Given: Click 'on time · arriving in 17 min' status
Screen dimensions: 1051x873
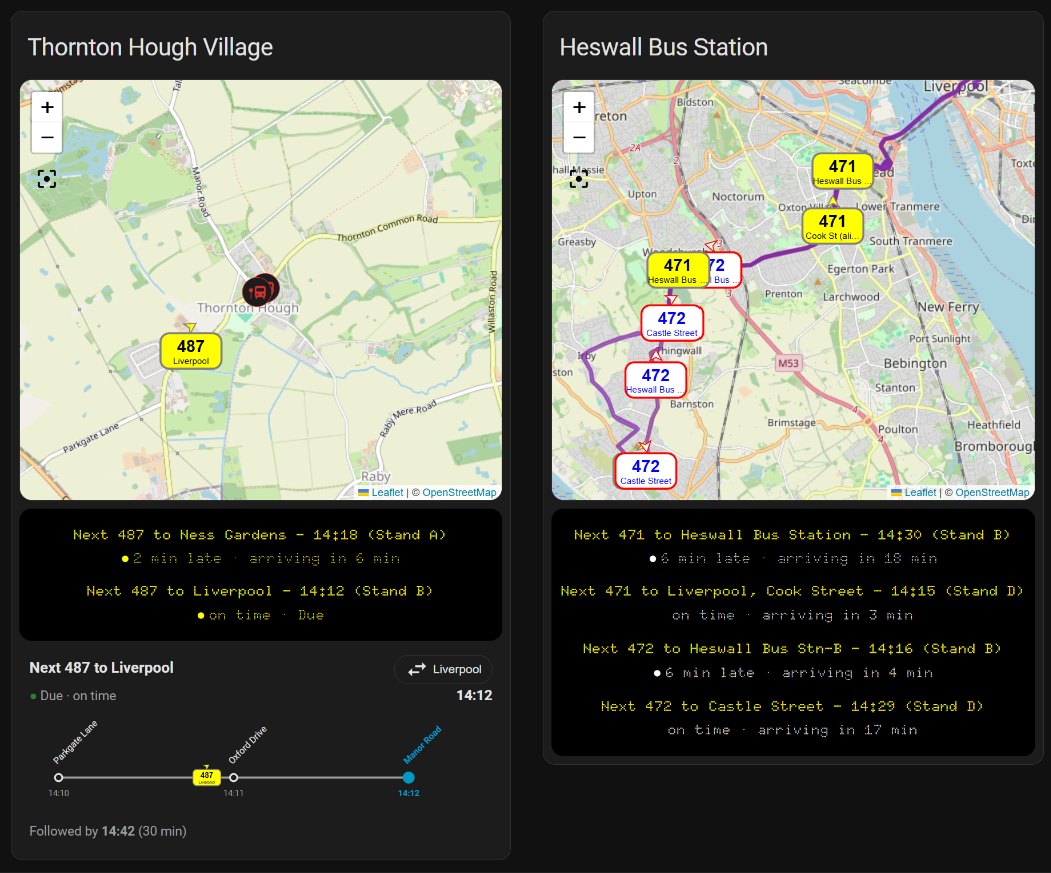Looking at the screenshot, I should click(792, 730).
